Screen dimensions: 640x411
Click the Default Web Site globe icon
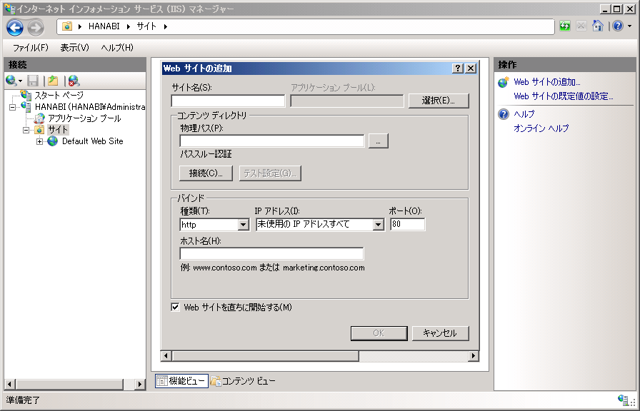tap(53, 141)
